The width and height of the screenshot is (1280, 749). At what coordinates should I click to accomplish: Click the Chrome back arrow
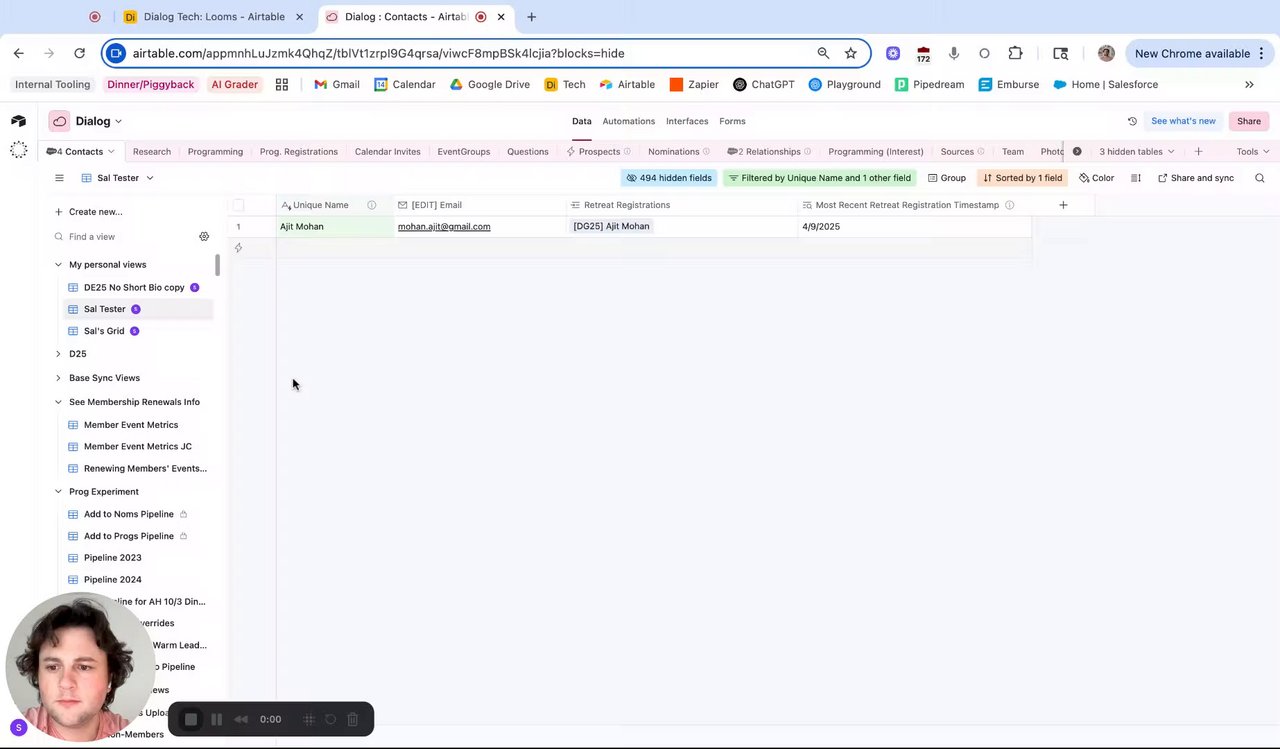[19, 53]
